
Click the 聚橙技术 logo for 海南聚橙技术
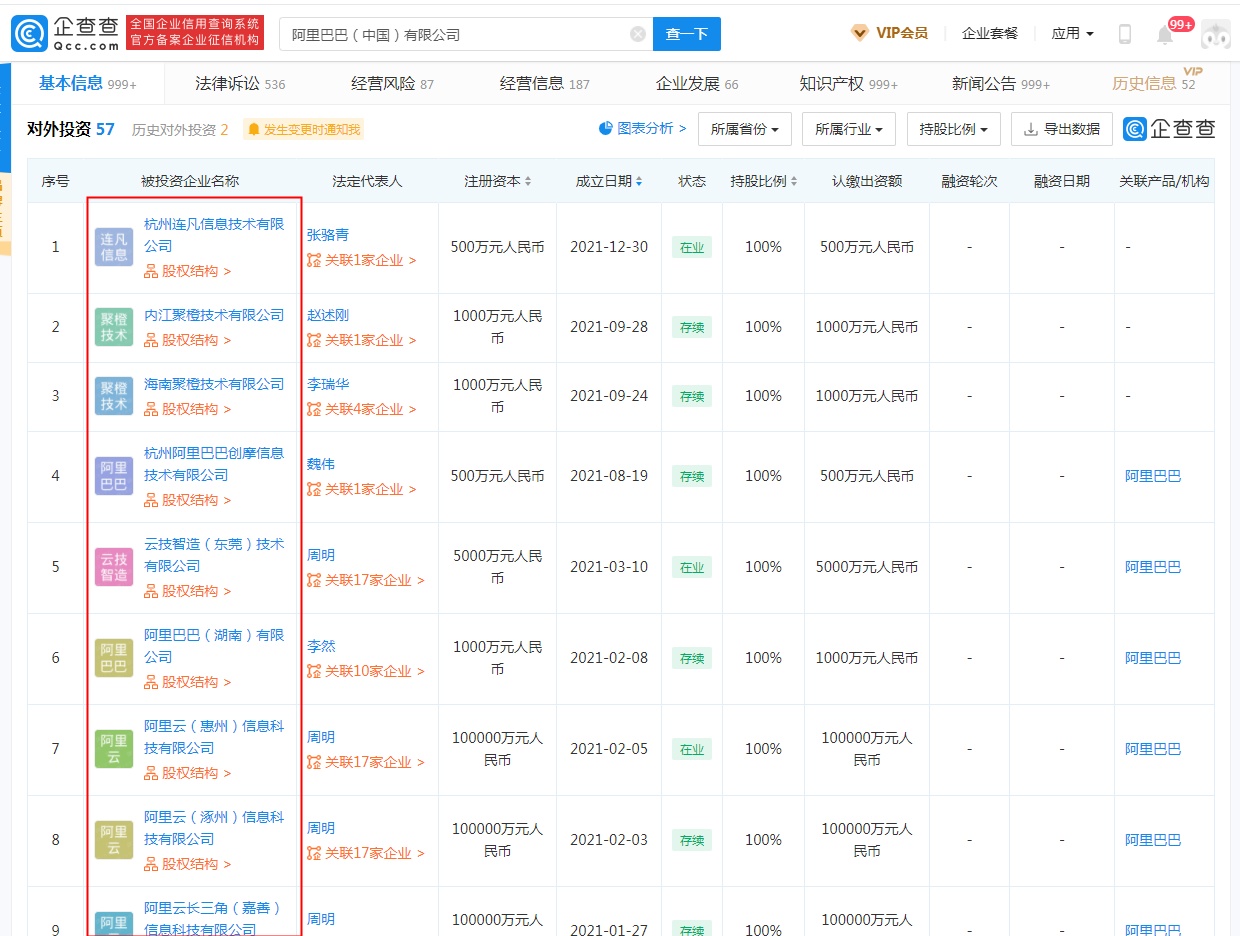114,396
